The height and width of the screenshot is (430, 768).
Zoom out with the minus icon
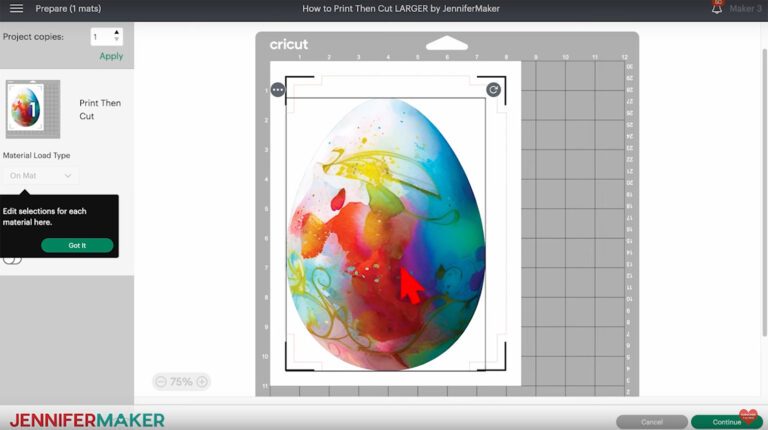(x=161, y=382)
